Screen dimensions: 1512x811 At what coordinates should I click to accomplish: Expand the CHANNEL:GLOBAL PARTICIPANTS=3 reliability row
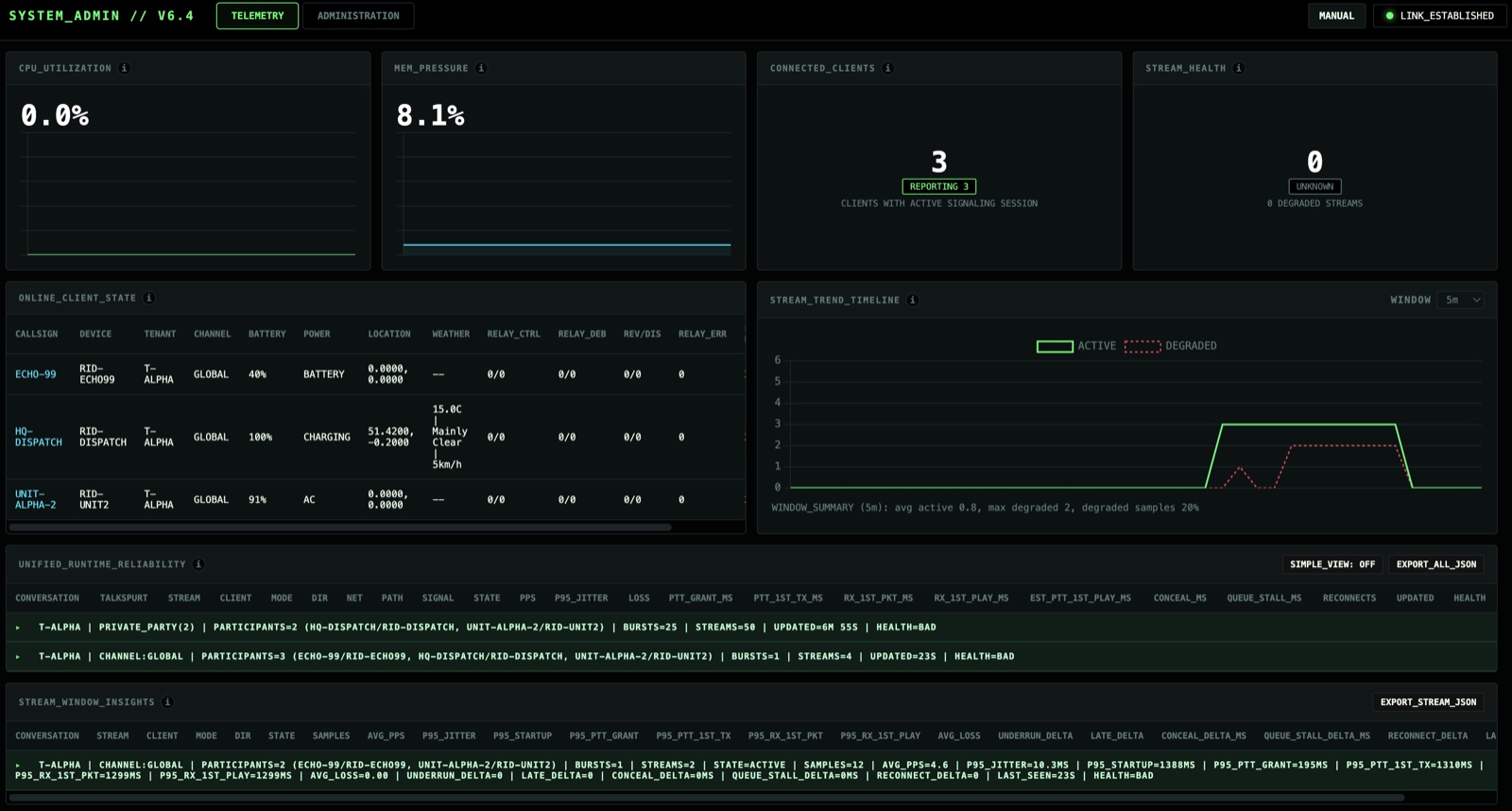tap(751, 656)
